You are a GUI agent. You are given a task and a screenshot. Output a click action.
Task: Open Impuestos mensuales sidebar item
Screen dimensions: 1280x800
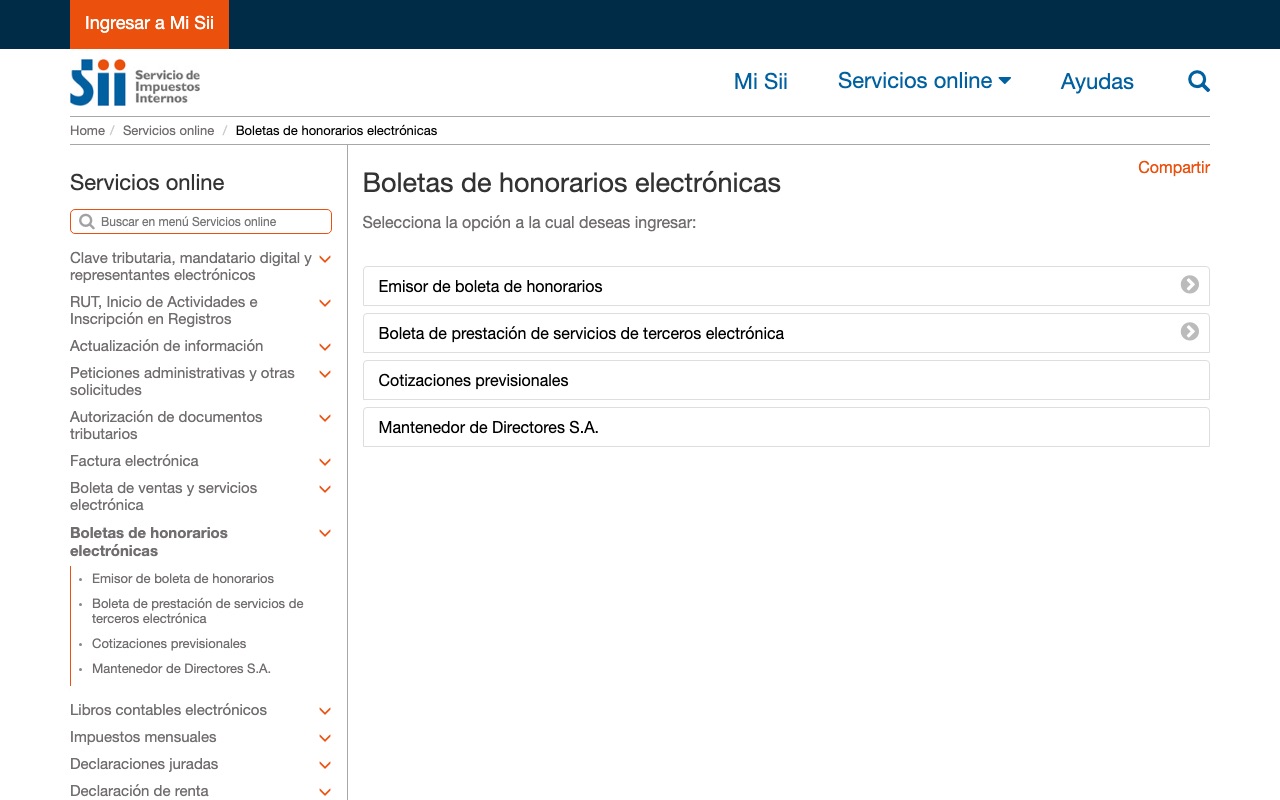coord(143,737)
